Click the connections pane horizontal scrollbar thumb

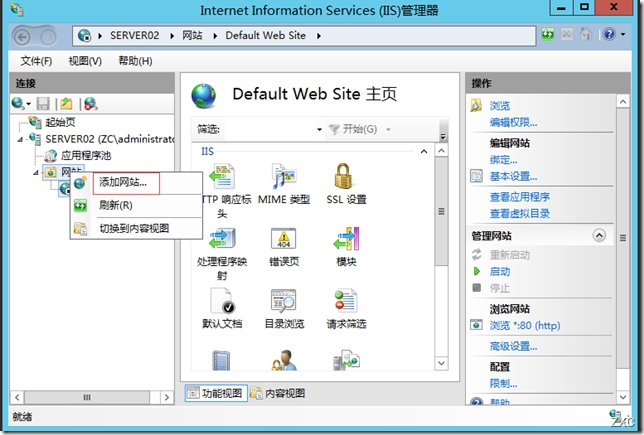[x=87, y=397]
